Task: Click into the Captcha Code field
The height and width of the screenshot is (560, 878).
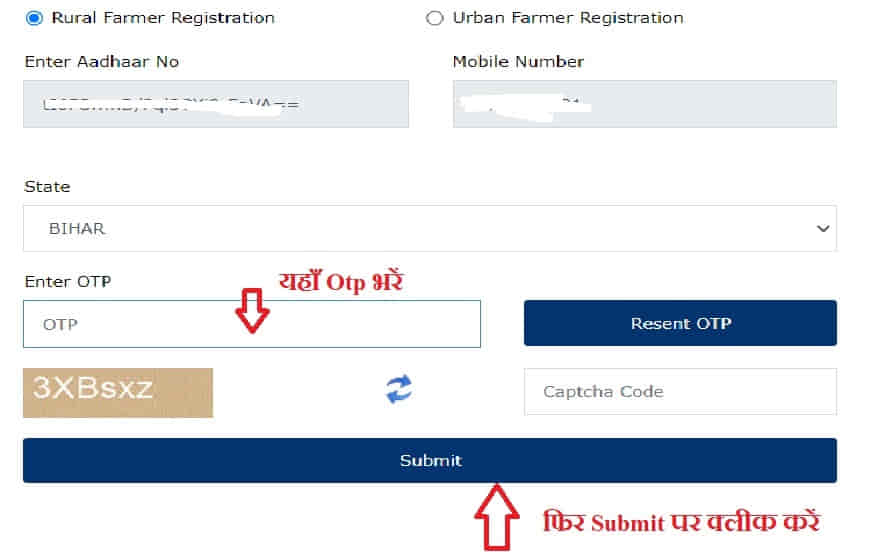Action: point(680,391)
